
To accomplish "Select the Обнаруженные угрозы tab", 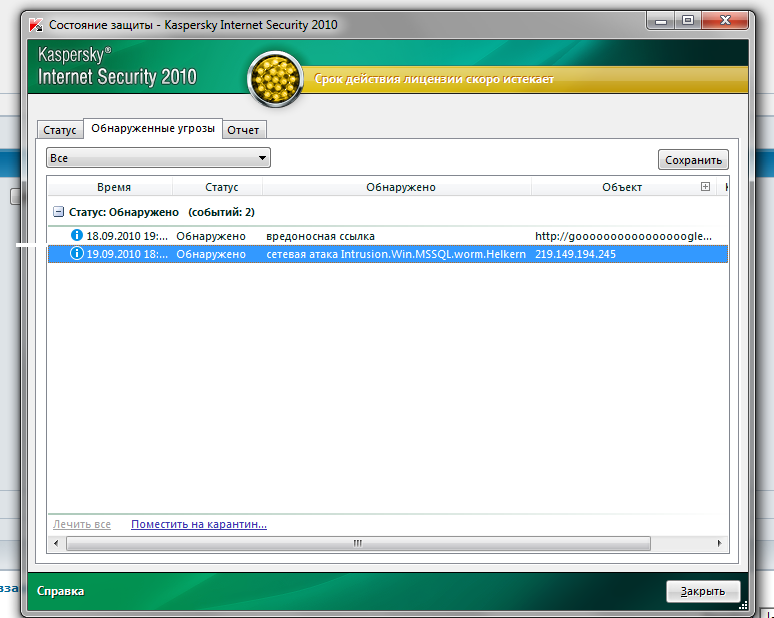I will [153, 128].
